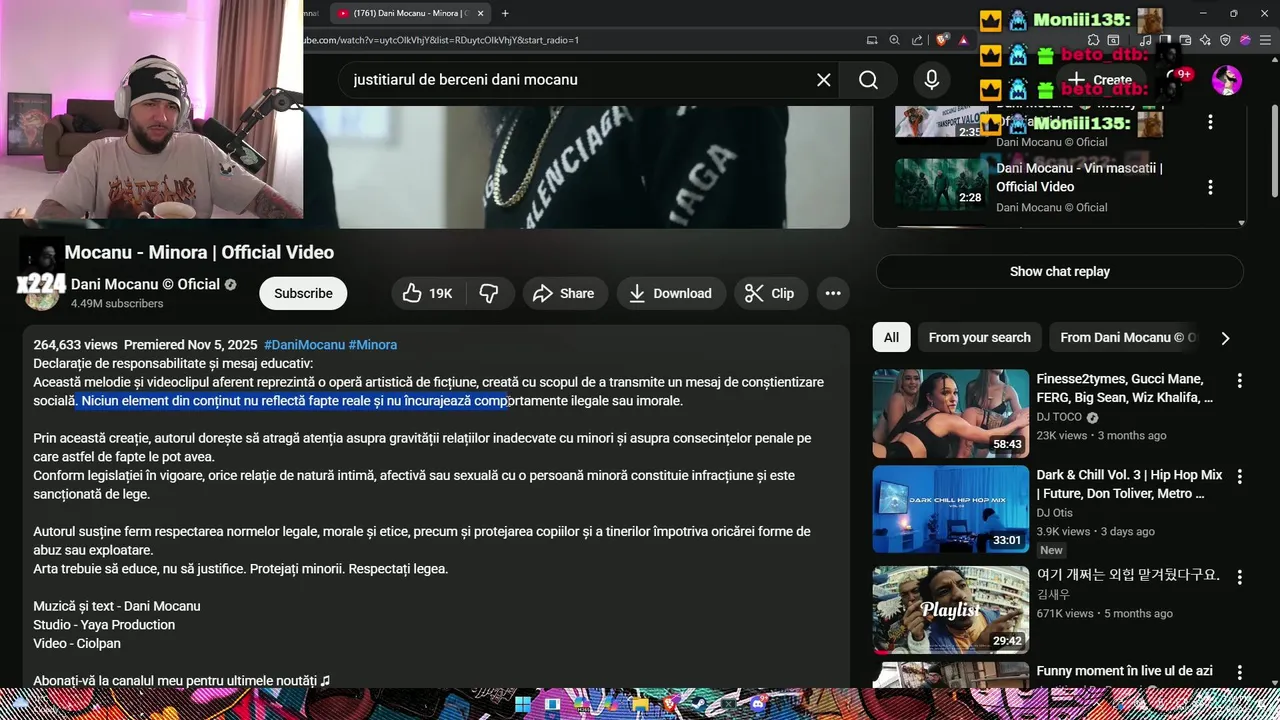
Task: Open a new browser tab
Action: [x=505, y=13]
